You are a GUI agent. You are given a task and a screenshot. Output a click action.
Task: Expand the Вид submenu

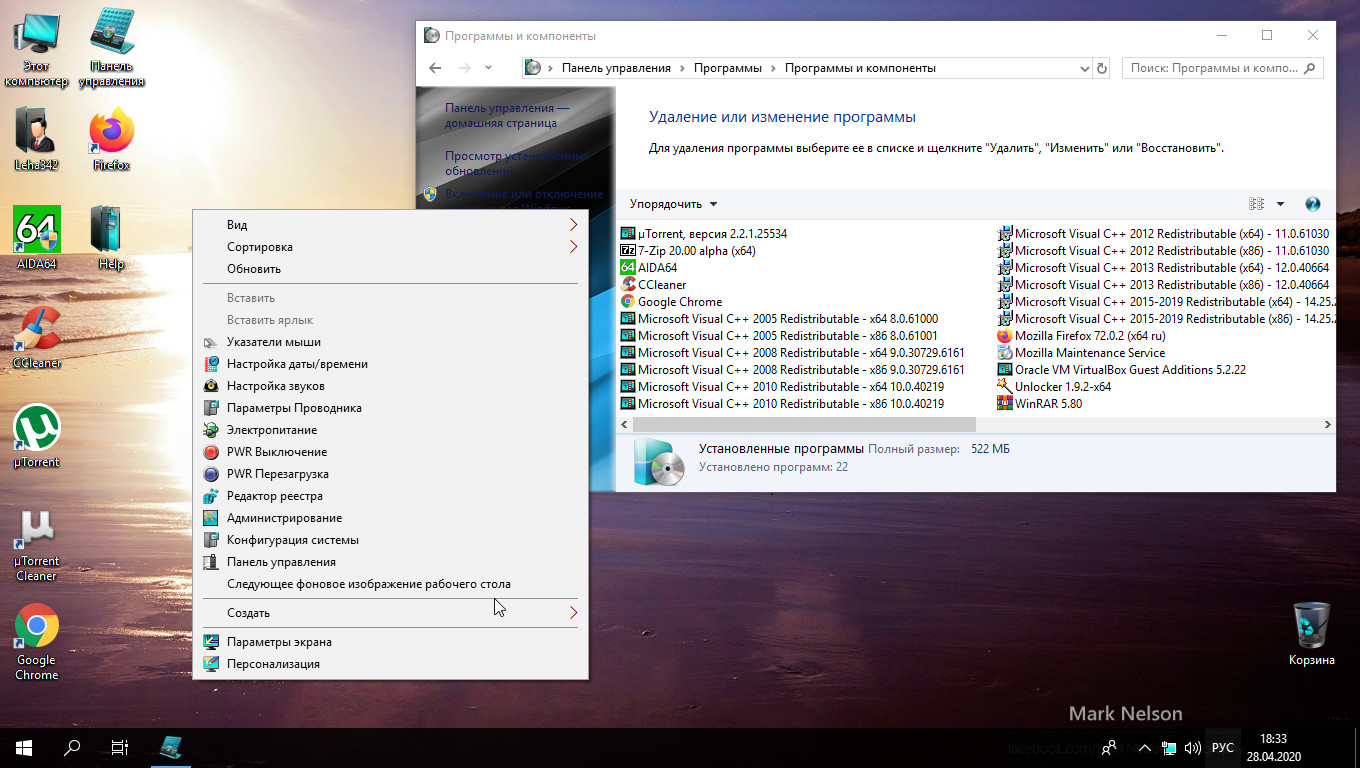pyautogui.click(x=573, y=225)
